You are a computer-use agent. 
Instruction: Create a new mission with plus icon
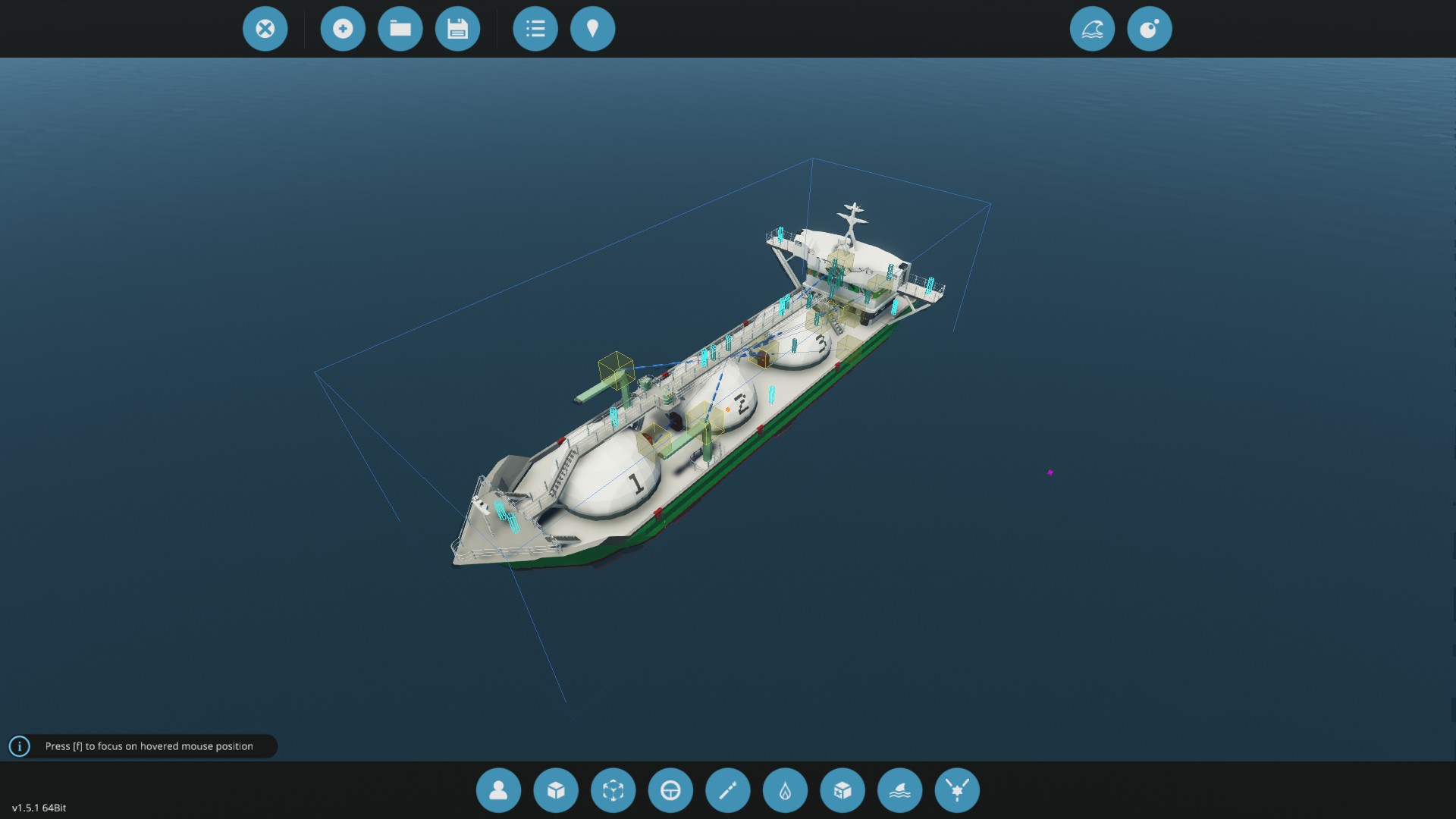click(343, 29)
